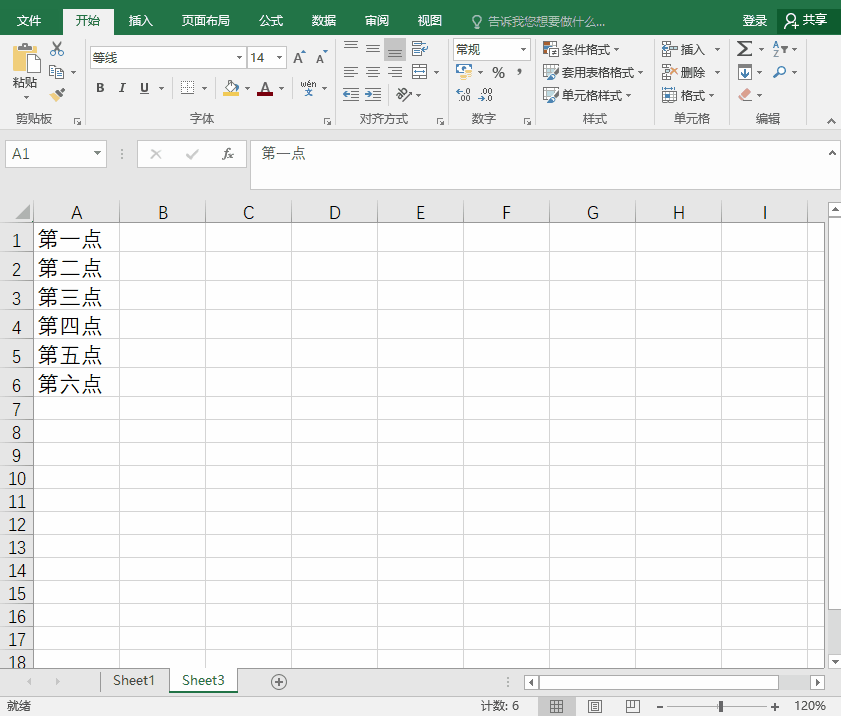Image resolution: width=841 pixels, height=716 pixels.
Task: Increase font size with large A
Action: [299, 57]
